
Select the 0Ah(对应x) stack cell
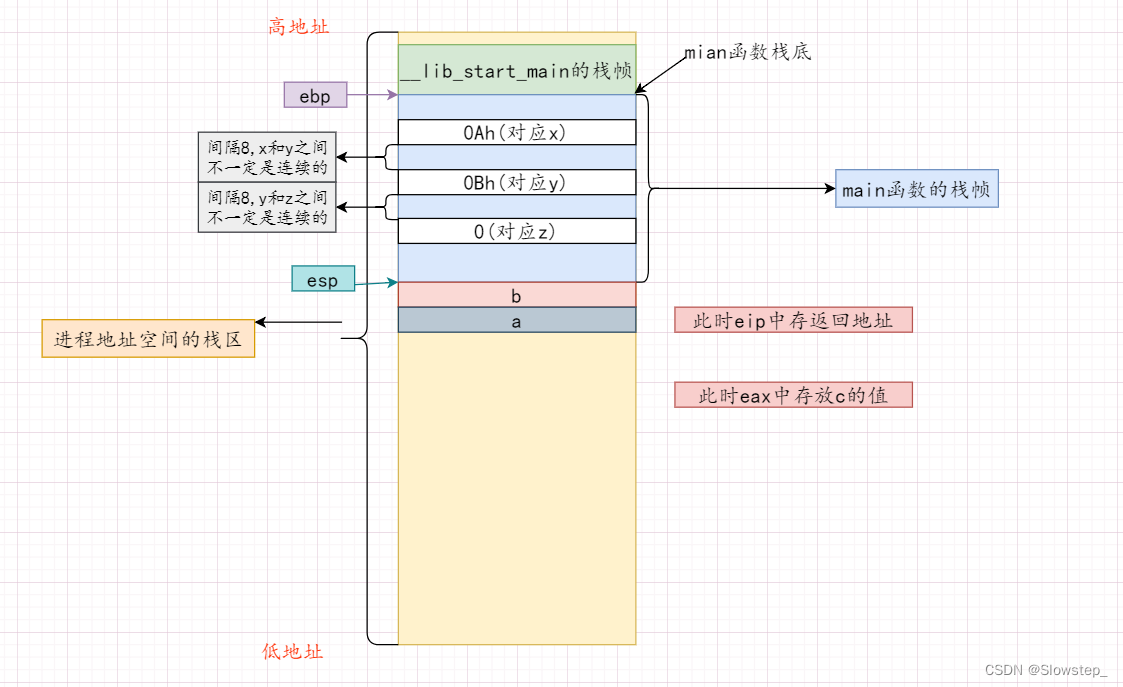(x=516, y=130)
